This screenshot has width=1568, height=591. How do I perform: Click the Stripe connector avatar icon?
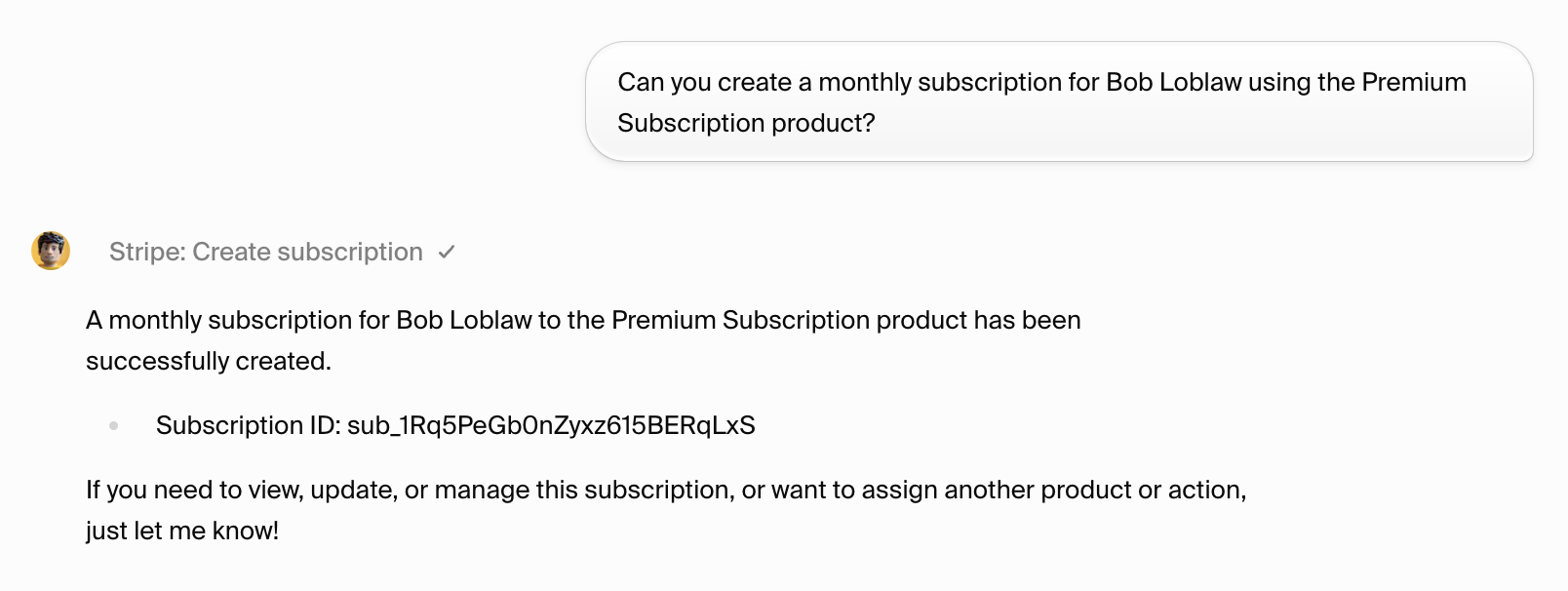[x=51, y=252]
